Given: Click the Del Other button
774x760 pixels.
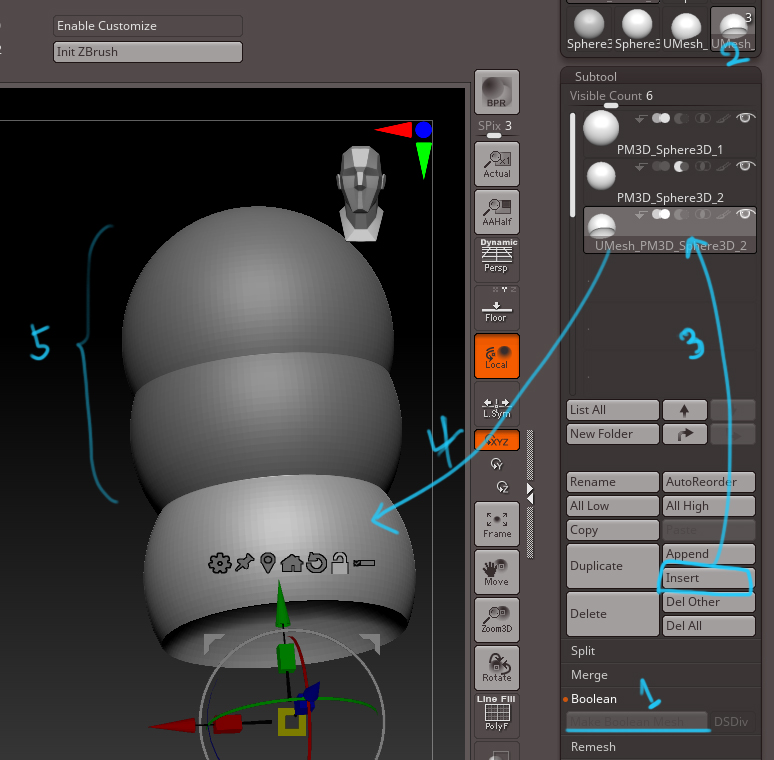Looking at the screenshot, I should [x=709, y=602].
